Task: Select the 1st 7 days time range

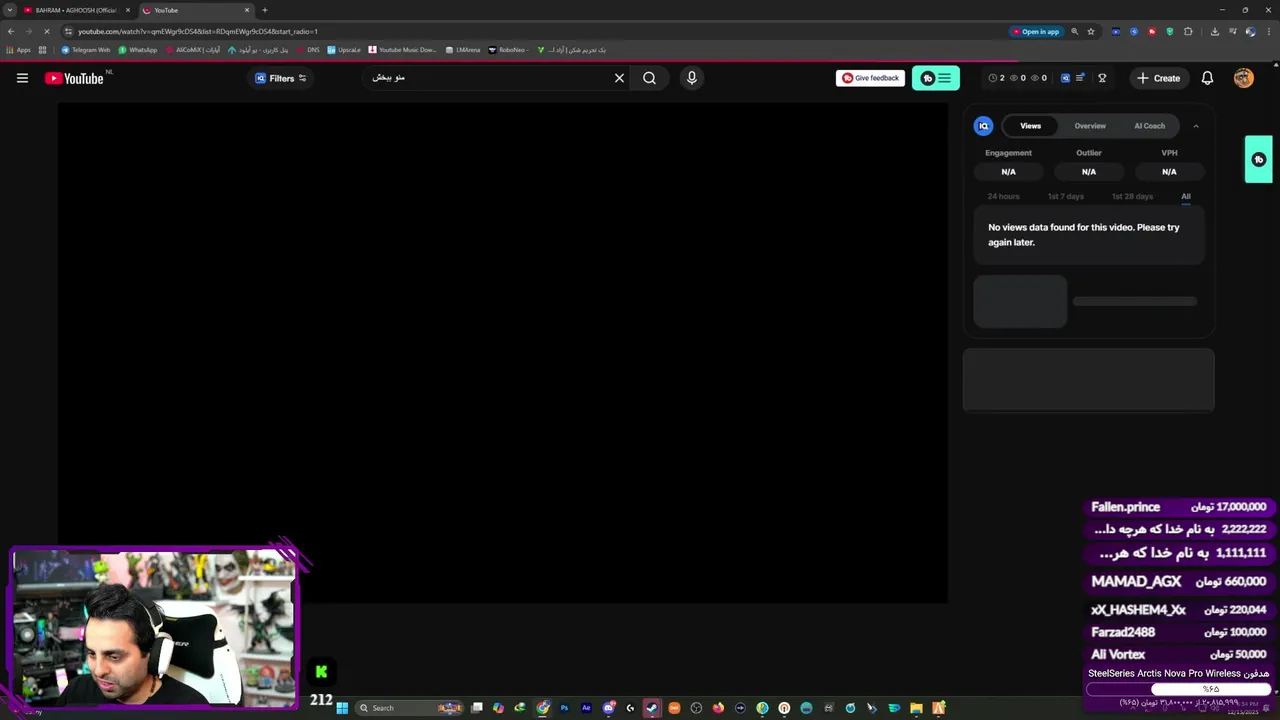Action: click(1065, 196)
